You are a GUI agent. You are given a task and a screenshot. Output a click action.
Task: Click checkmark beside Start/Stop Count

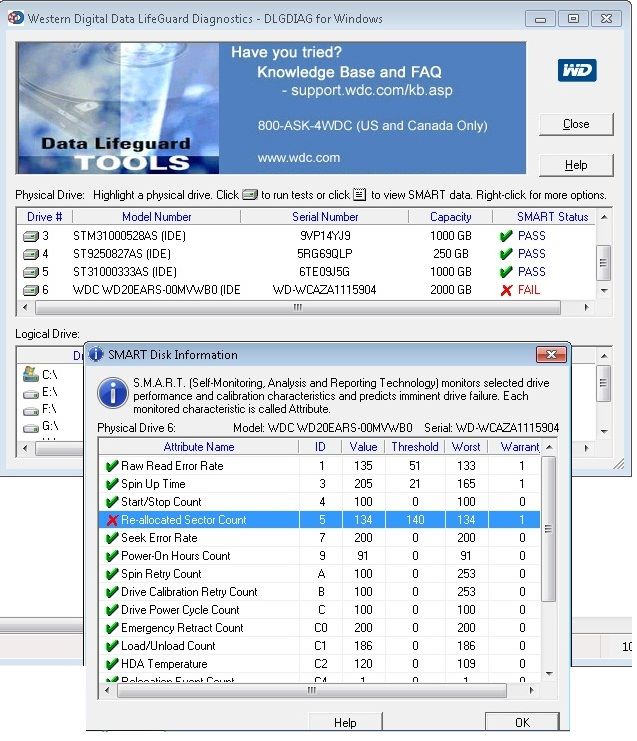(x=112, y=502)
